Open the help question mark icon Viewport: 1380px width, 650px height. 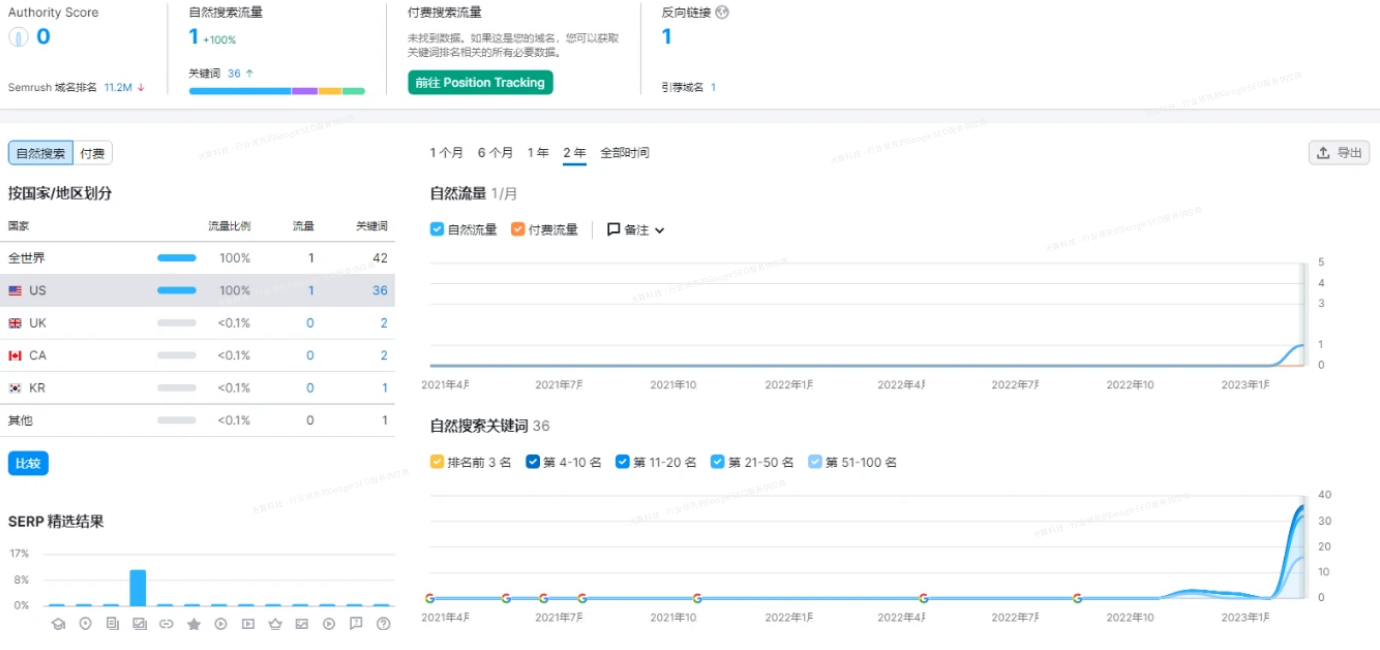383,625
